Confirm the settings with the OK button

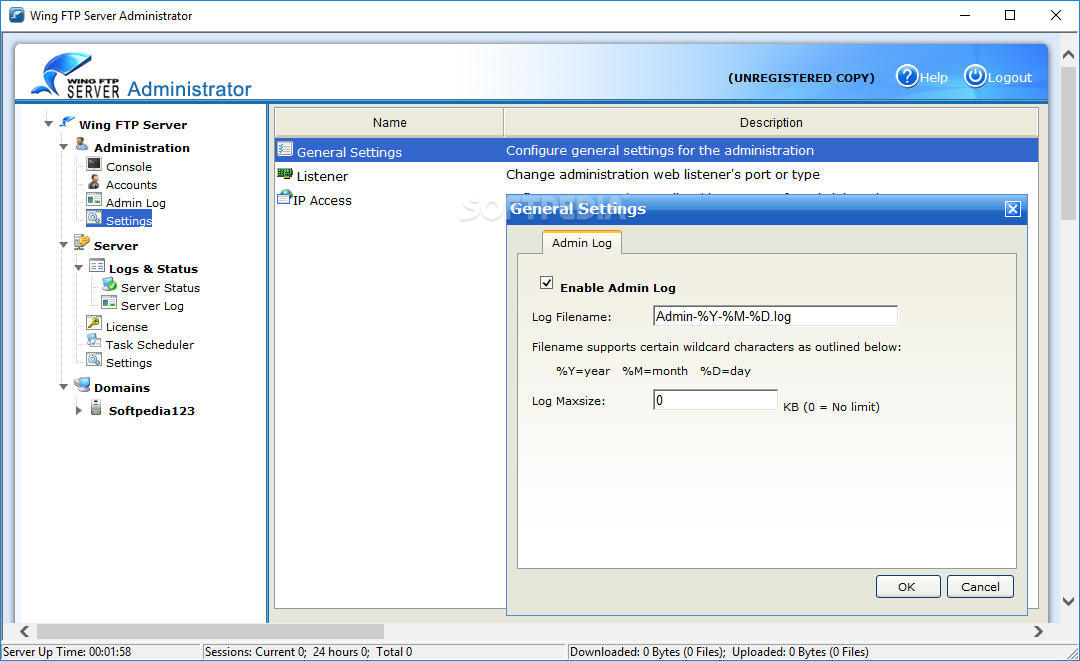pyautogui.click(x=908, y=587)
